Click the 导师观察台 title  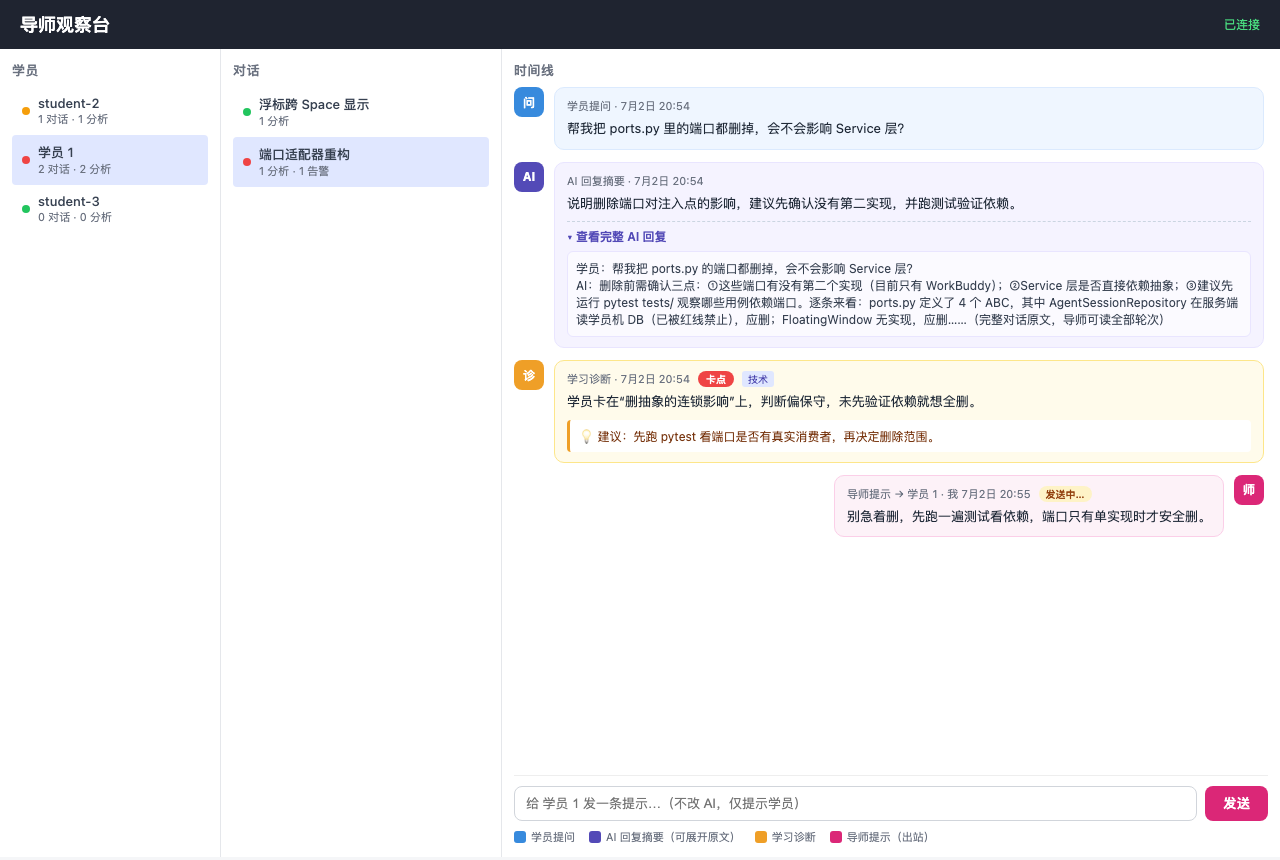point(65,25)
